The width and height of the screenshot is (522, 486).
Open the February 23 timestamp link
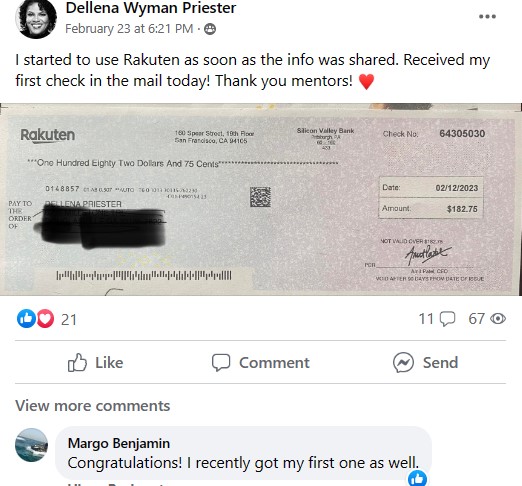pos(129,29)
